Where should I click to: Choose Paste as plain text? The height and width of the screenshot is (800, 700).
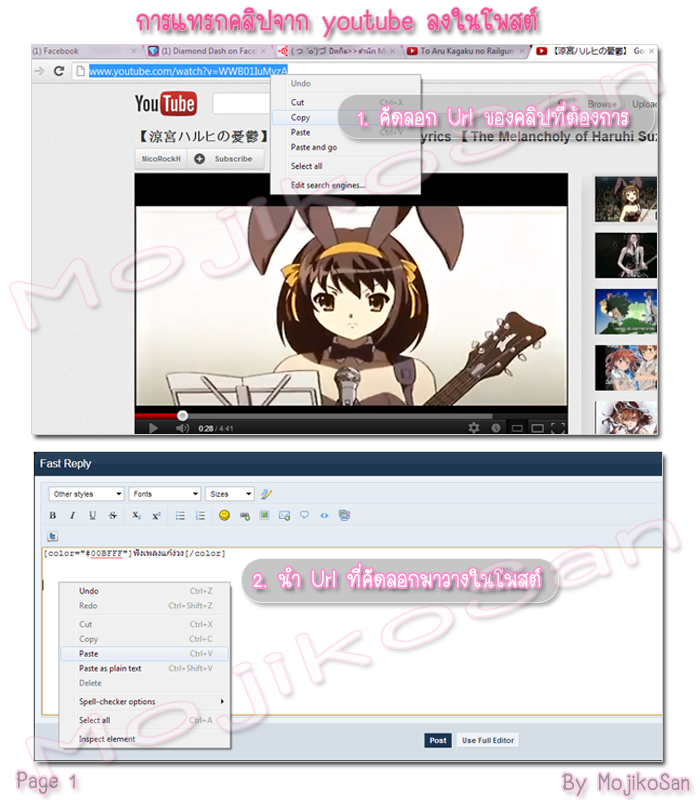pos(144,668)
